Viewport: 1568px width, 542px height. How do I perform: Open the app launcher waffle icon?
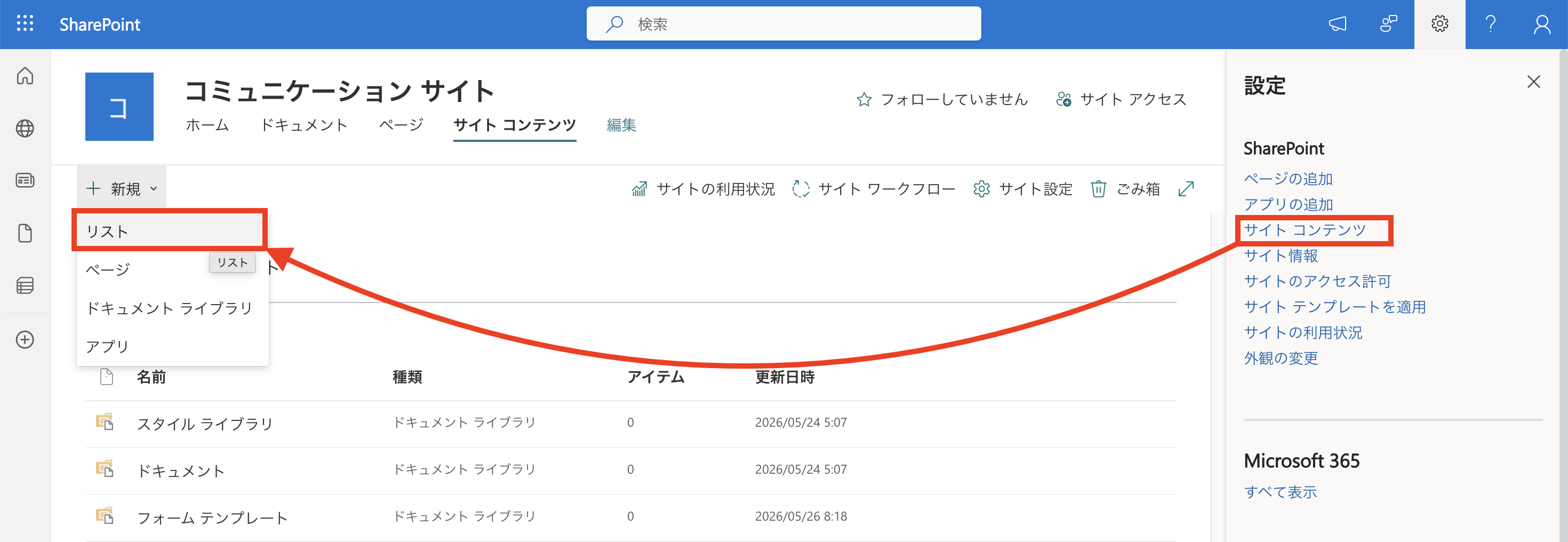(x=25, y=24)
